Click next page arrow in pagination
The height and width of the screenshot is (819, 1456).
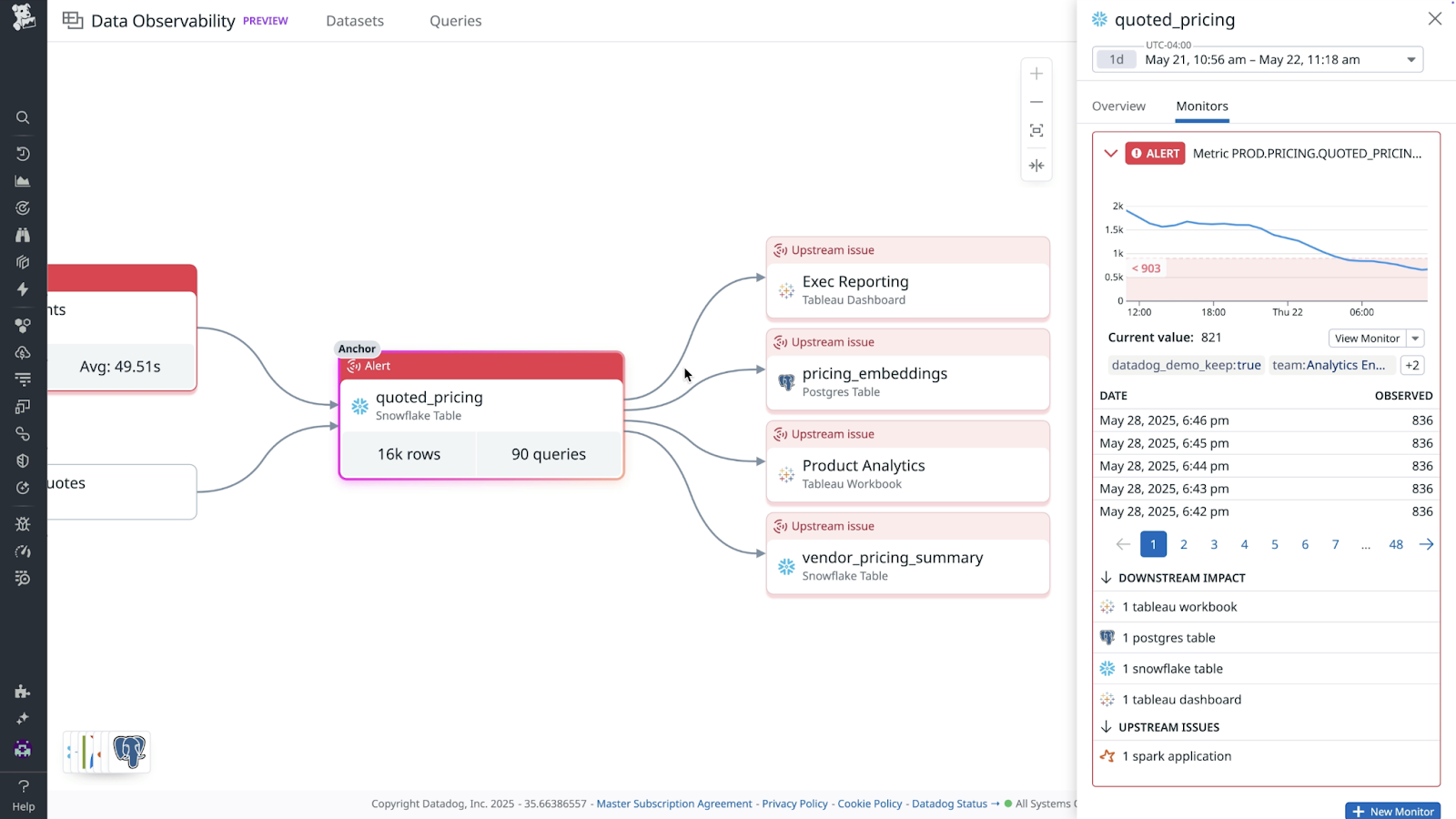pyautogui.click(x=1426, y=544)
